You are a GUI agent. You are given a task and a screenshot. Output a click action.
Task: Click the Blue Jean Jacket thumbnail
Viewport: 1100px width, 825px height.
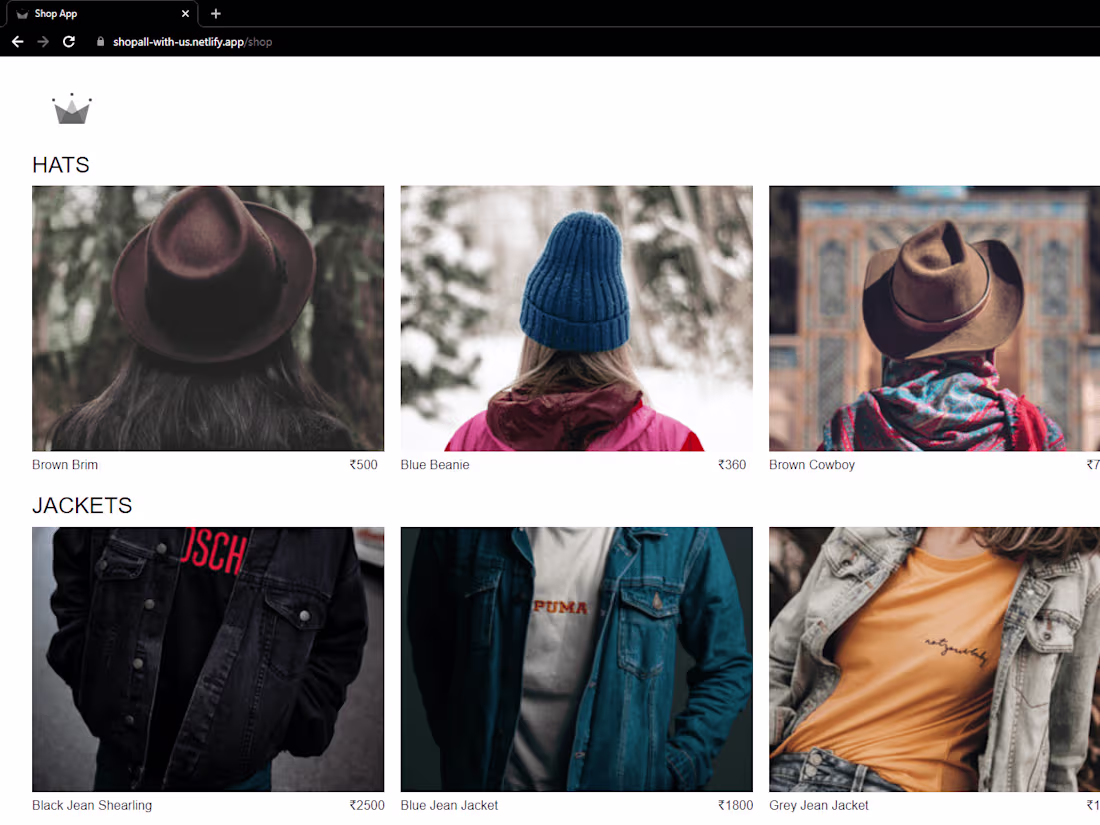576,659
